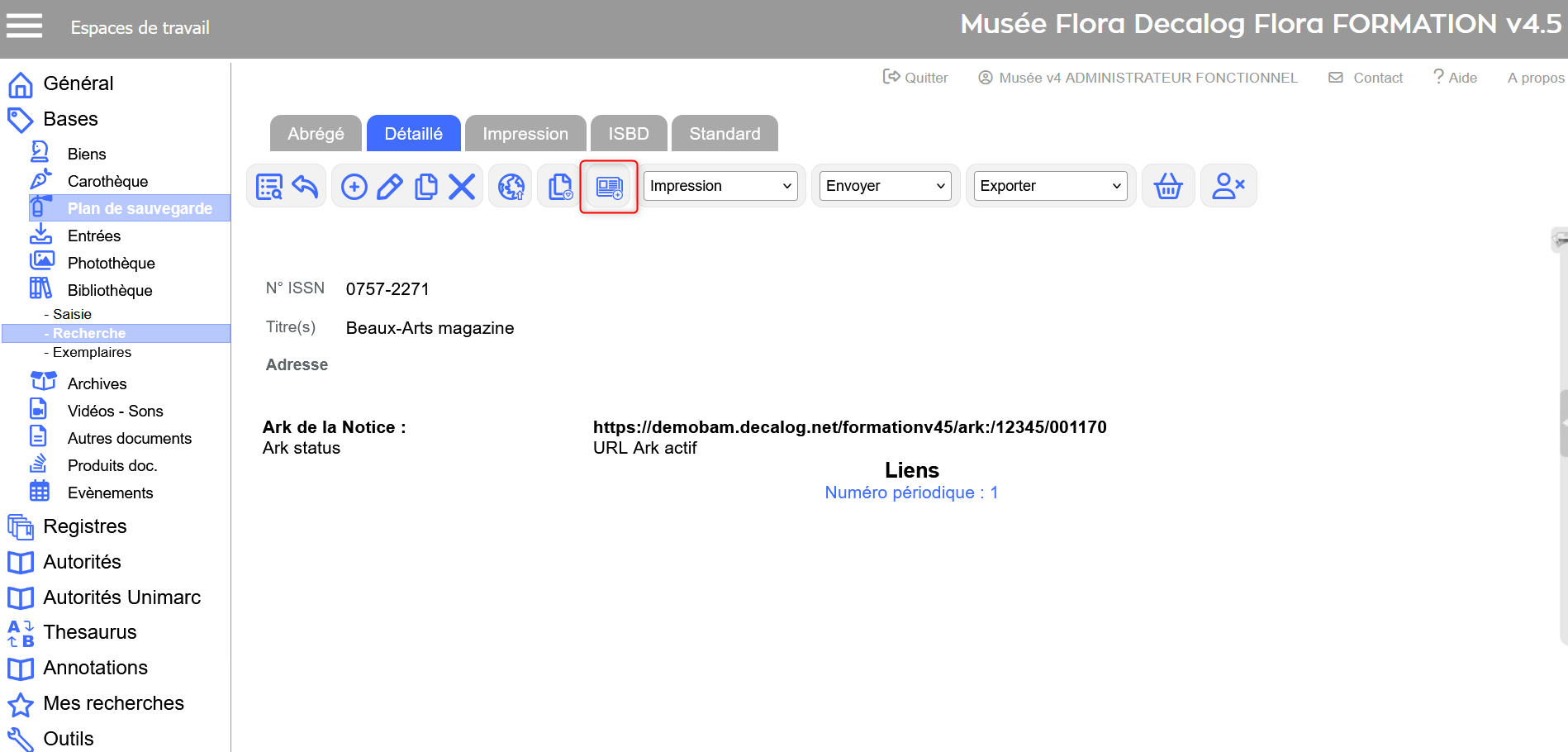Click the back arrow toolbar icon
The image size is (1568, 752).
[x=305, y=186]
